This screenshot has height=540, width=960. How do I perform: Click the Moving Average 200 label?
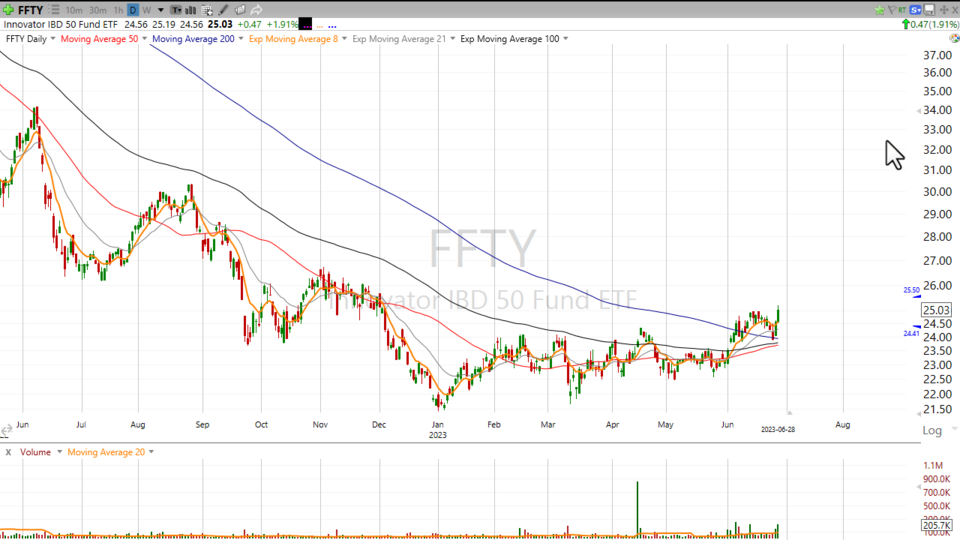tap(193, 39)
